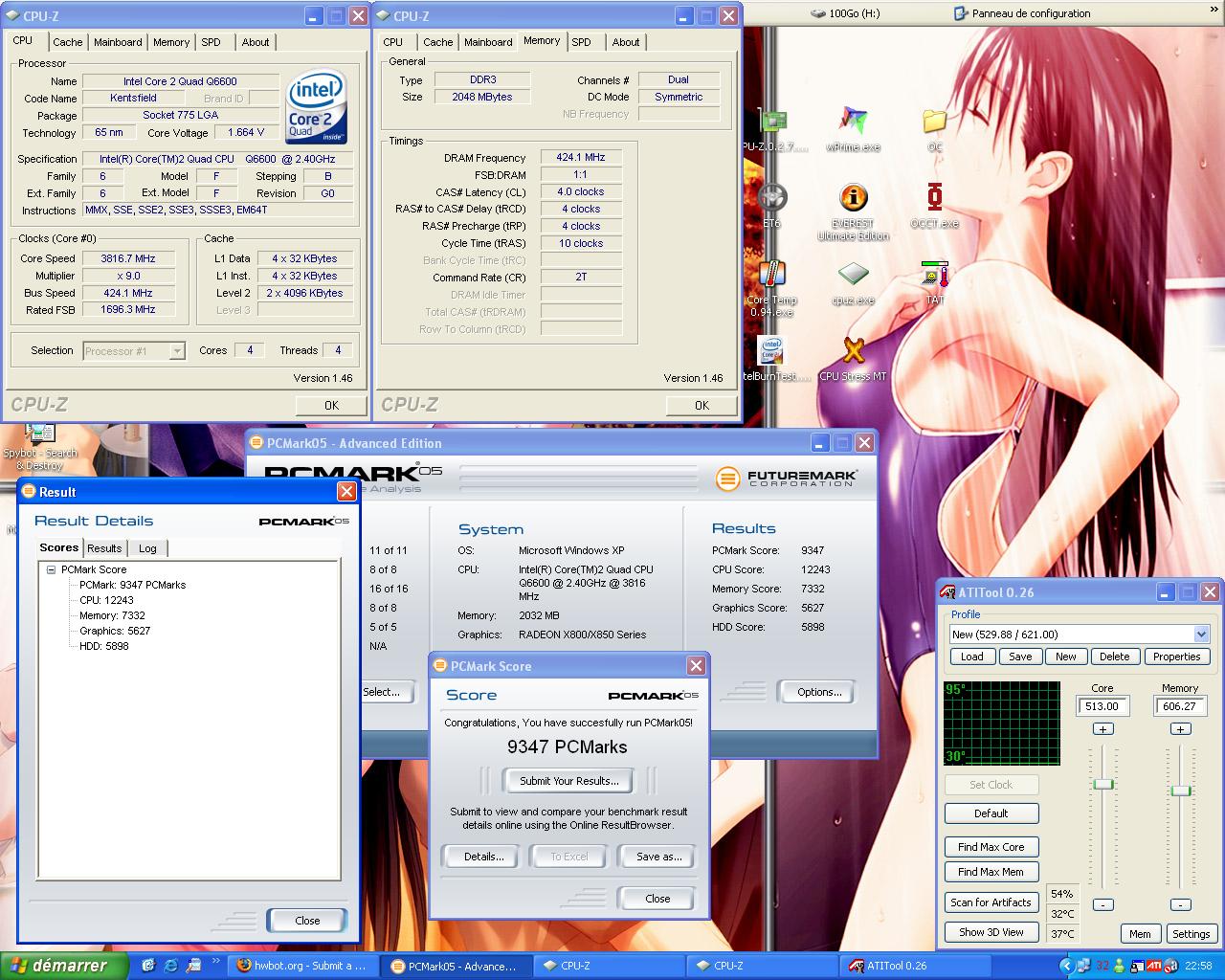Click OK in the left CPU-Z window
The width and height of the screenshot is (1225, 980).
click(x=331, y=405)
